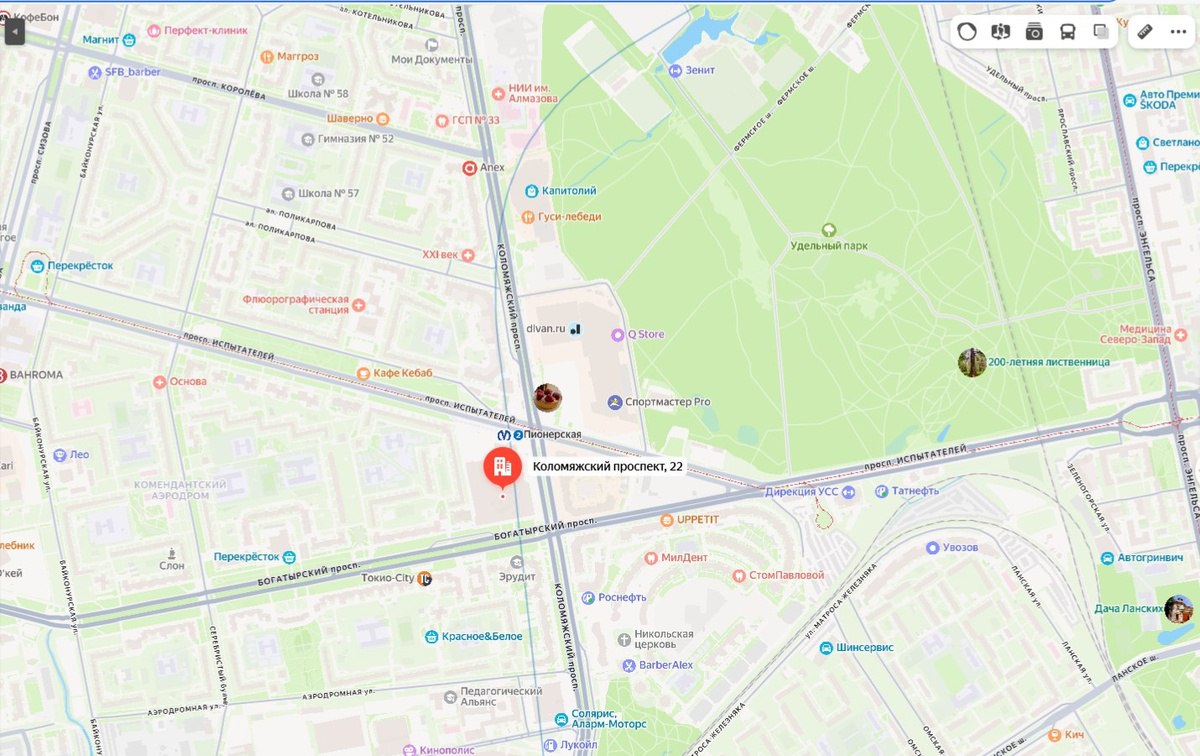Select the Роснефть gas station icon
1200x756 pixels.
588,597
